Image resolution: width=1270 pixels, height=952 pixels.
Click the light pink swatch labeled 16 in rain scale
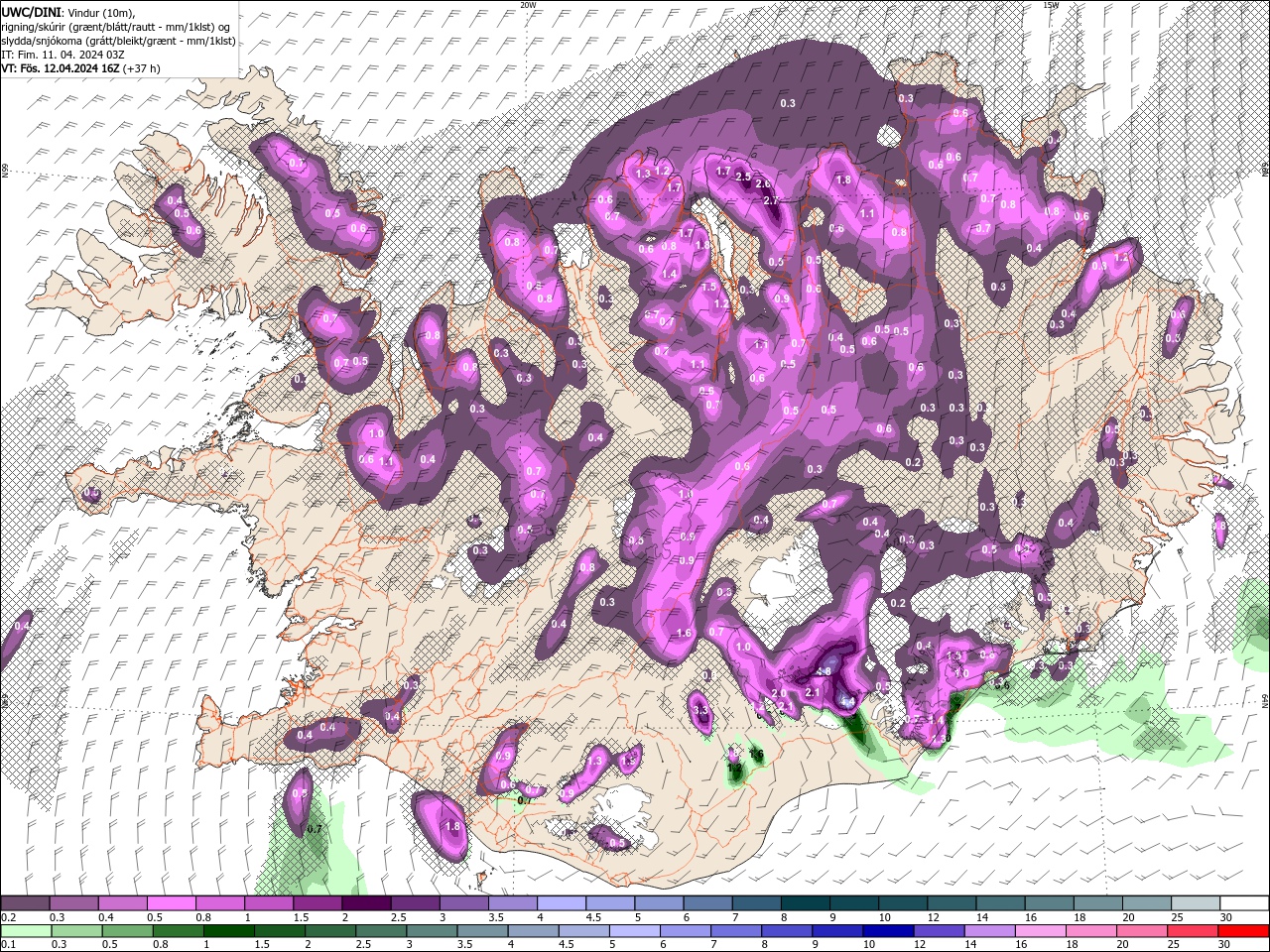pyautogui.click(x=1041, y=931)
